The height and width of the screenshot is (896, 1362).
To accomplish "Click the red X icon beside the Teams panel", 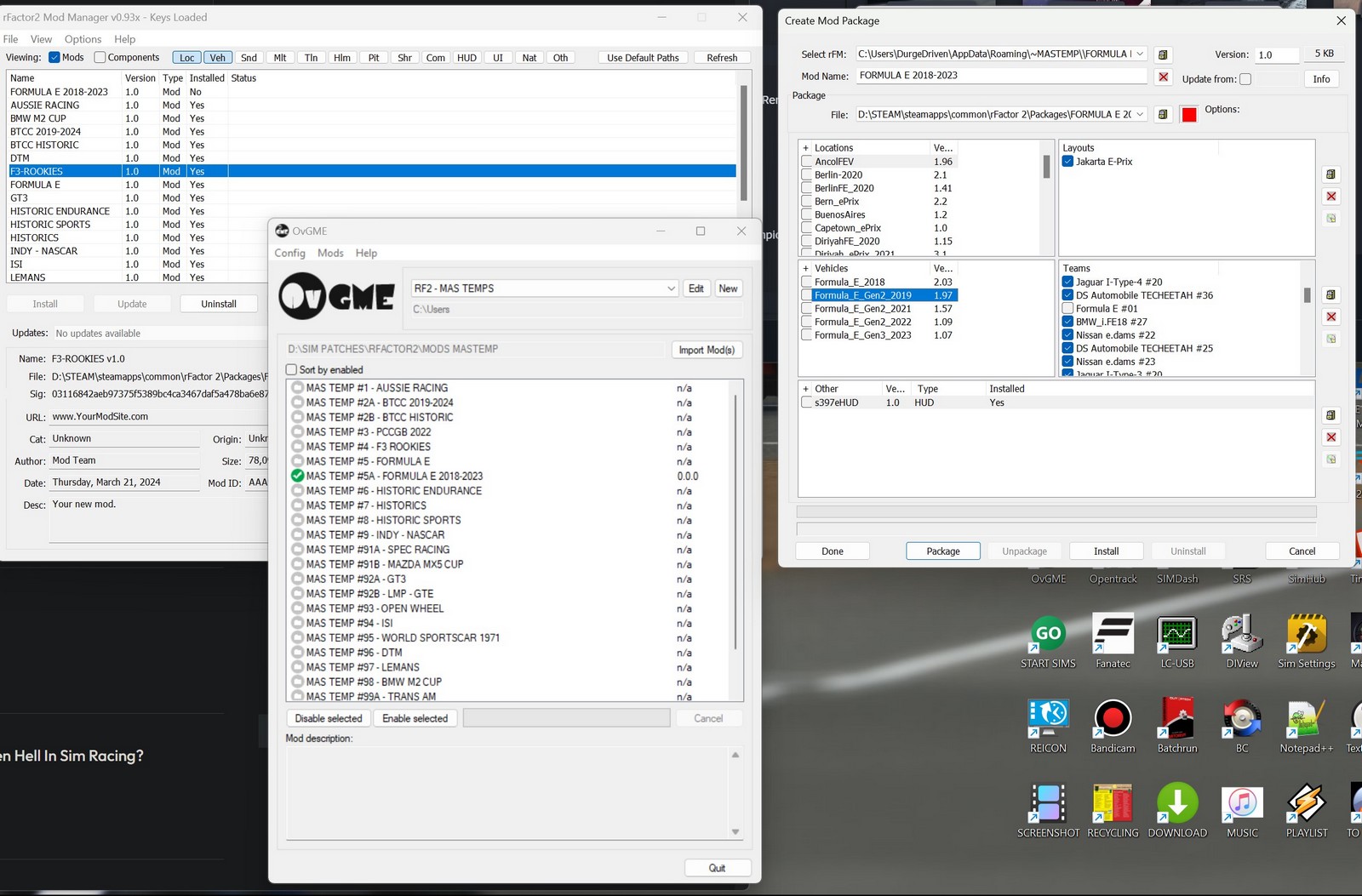I will pos(1331,317).
